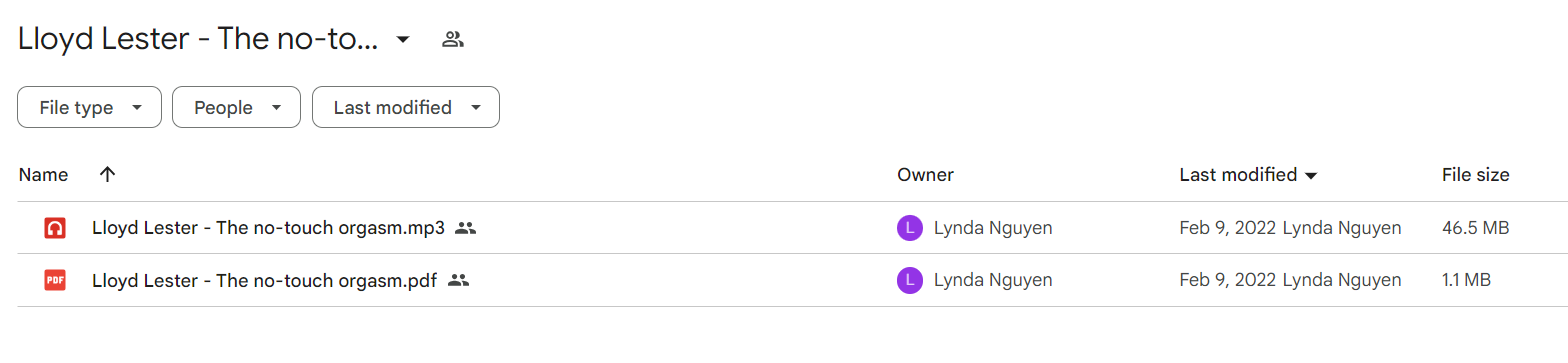
Task: Click shared icon next to the mp3 filename
Action: 465,228
